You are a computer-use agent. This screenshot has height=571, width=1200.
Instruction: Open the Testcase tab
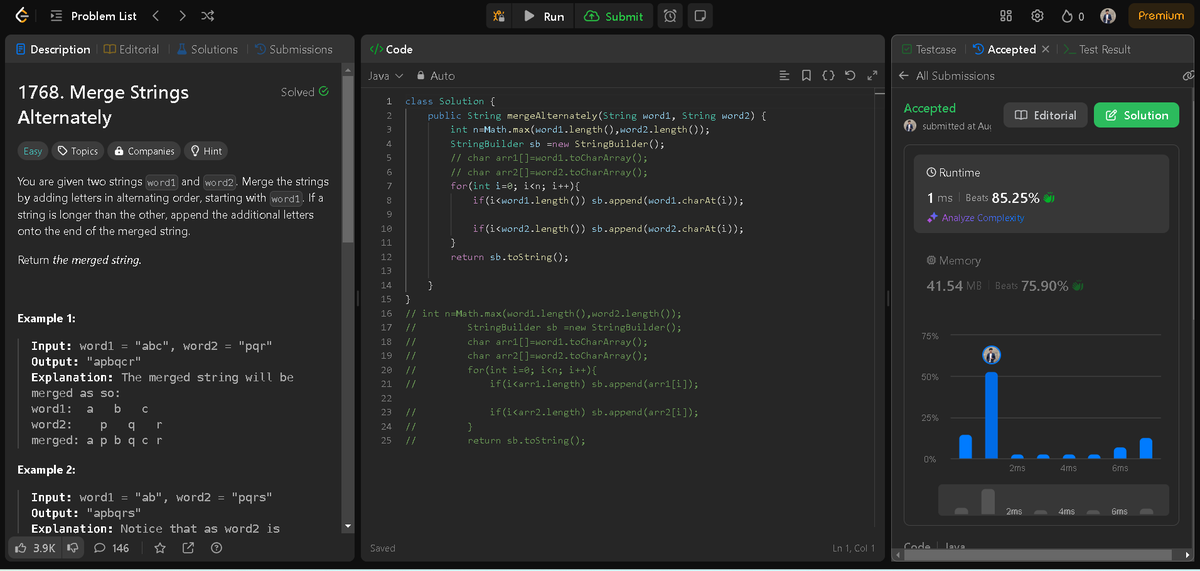(928, 49)
